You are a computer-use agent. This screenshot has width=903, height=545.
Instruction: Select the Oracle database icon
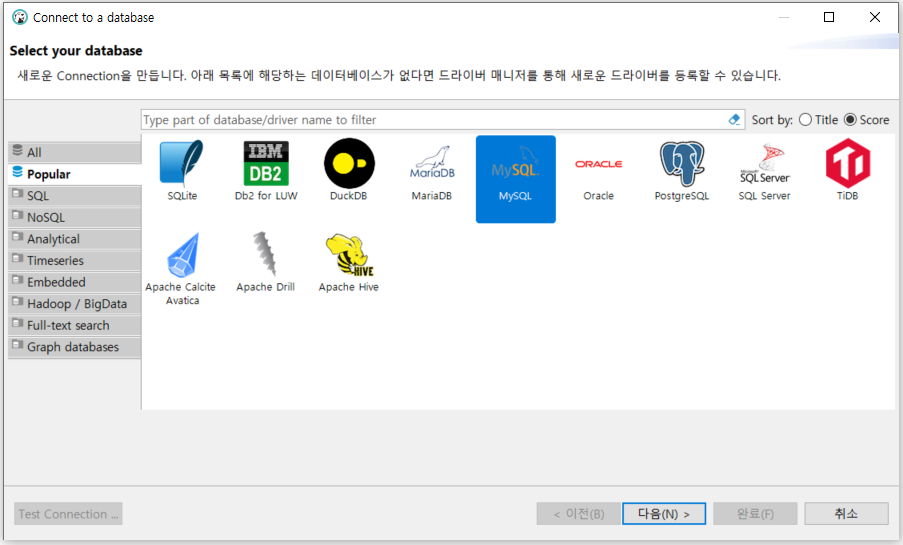point(598,164)
